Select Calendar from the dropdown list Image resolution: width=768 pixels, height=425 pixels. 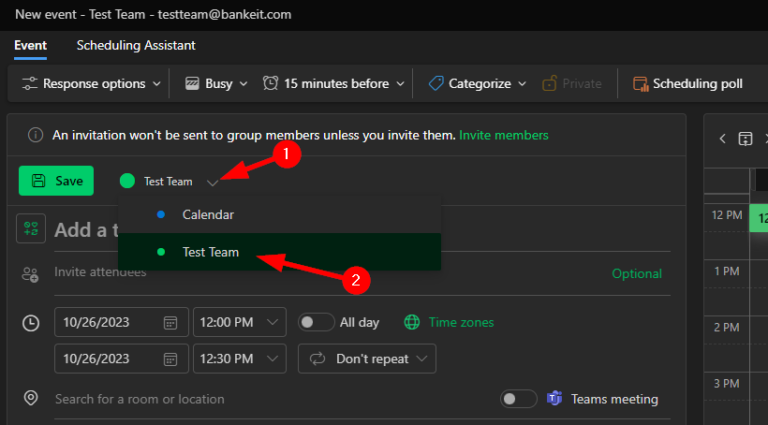pos(279,214)
